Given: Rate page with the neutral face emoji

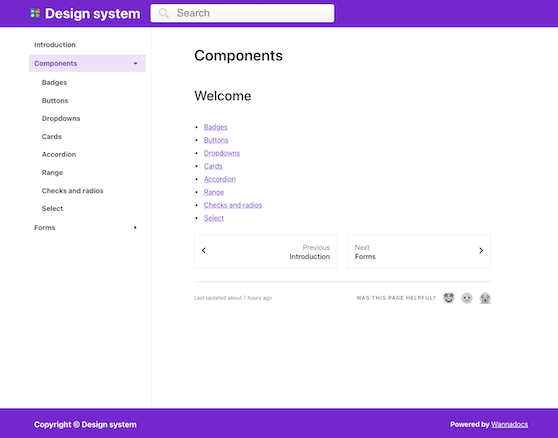Looking at the screenshot, I should coord(467,298).
